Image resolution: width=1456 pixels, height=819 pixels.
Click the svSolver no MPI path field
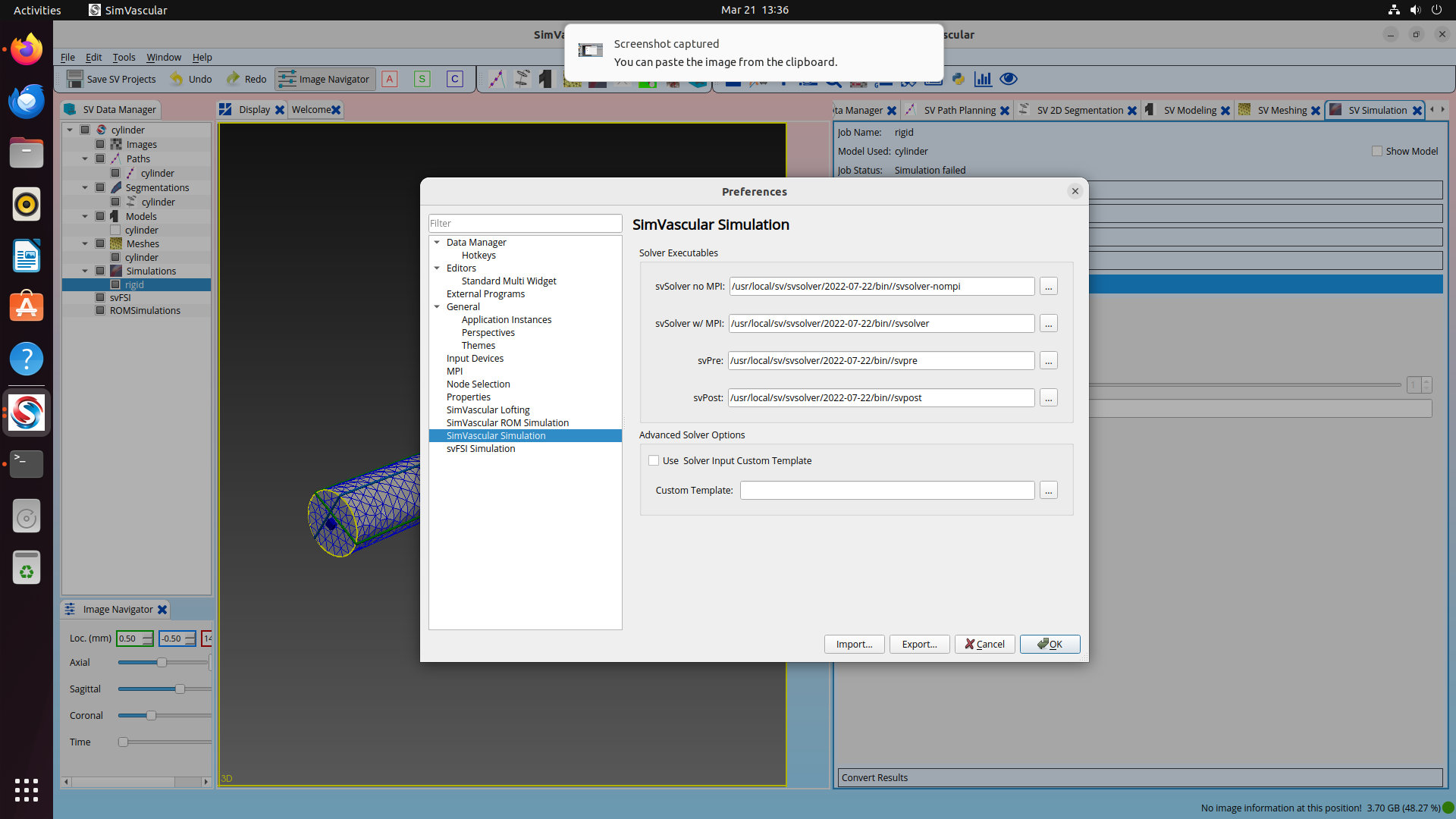(881, 286)
